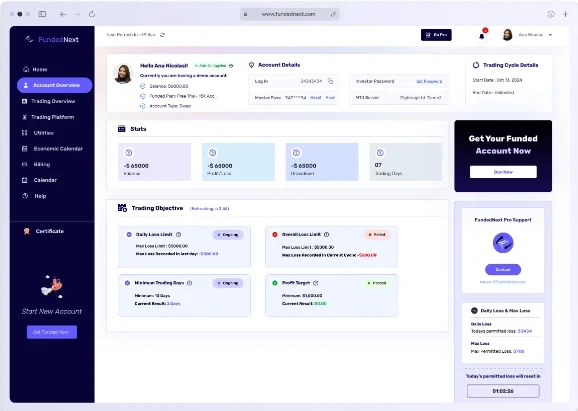578x411 pixels.
Task: Click the Add-On Applied badge
Action: point(211,66)
